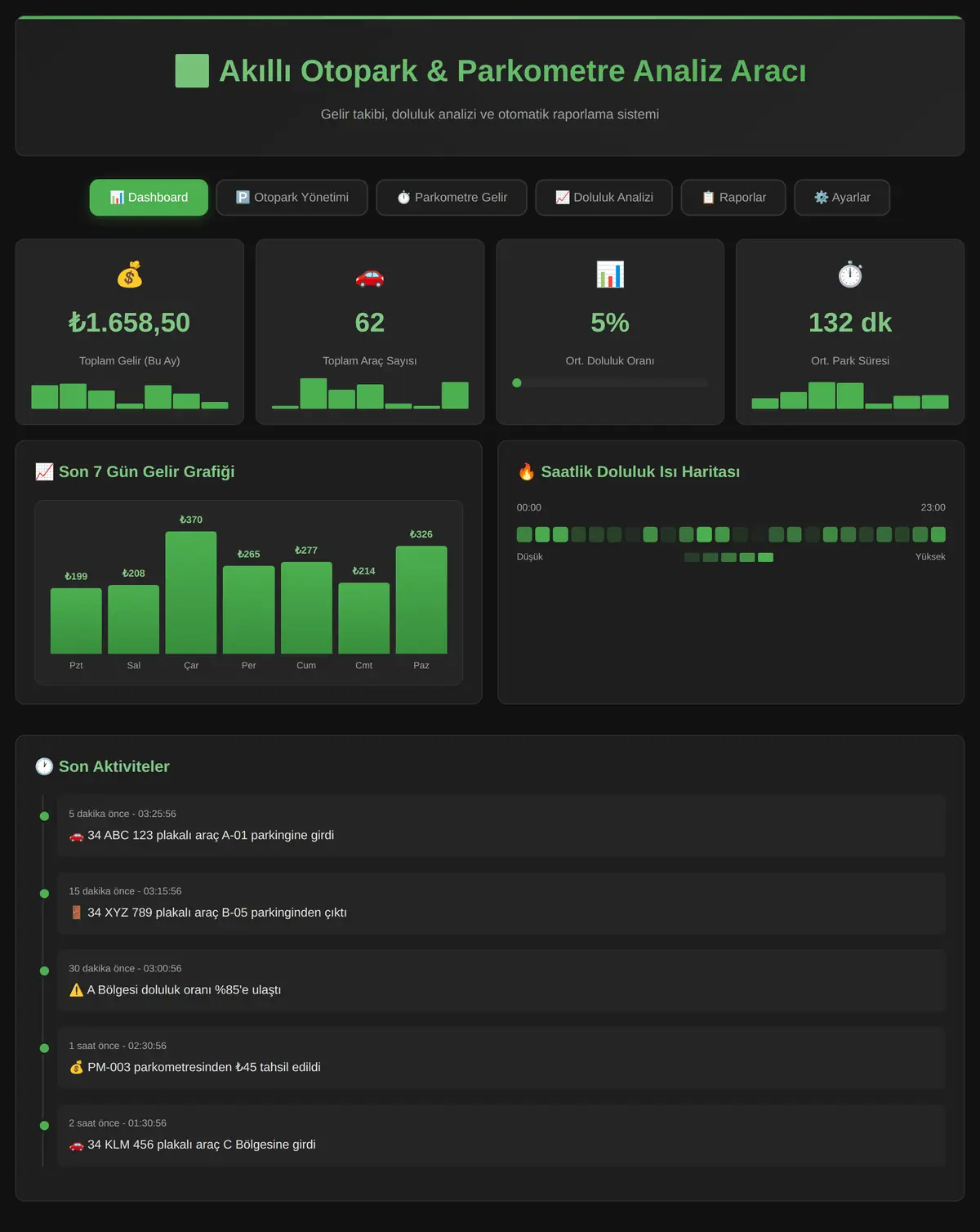Click the 'Düşük' heatmap legend label
The height and width of the screenshot is (1232, 980).
click(x=530, y=557)
